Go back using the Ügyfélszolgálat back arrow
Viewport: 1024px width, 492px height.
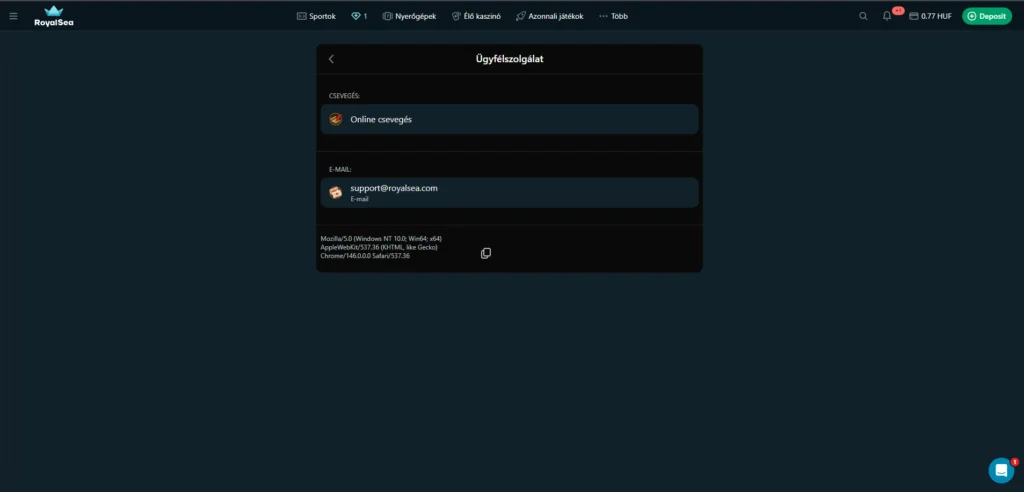[x=331, y=59]
